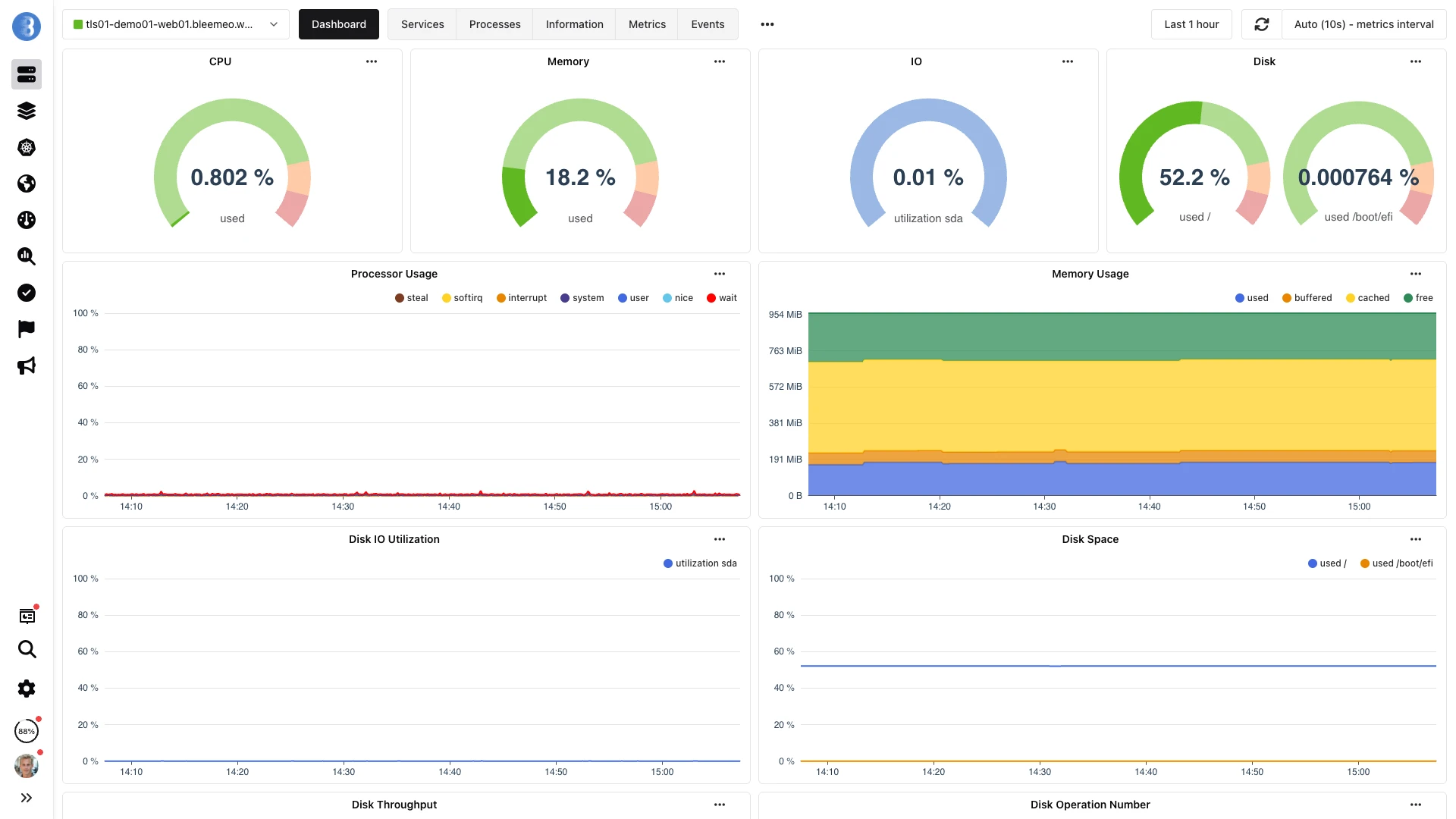Image resolution: width=1456 pixels, height=819 pixels.
Task: Toggle the 'free' legend in Memory Usage
Action: tap(1417, 297)
